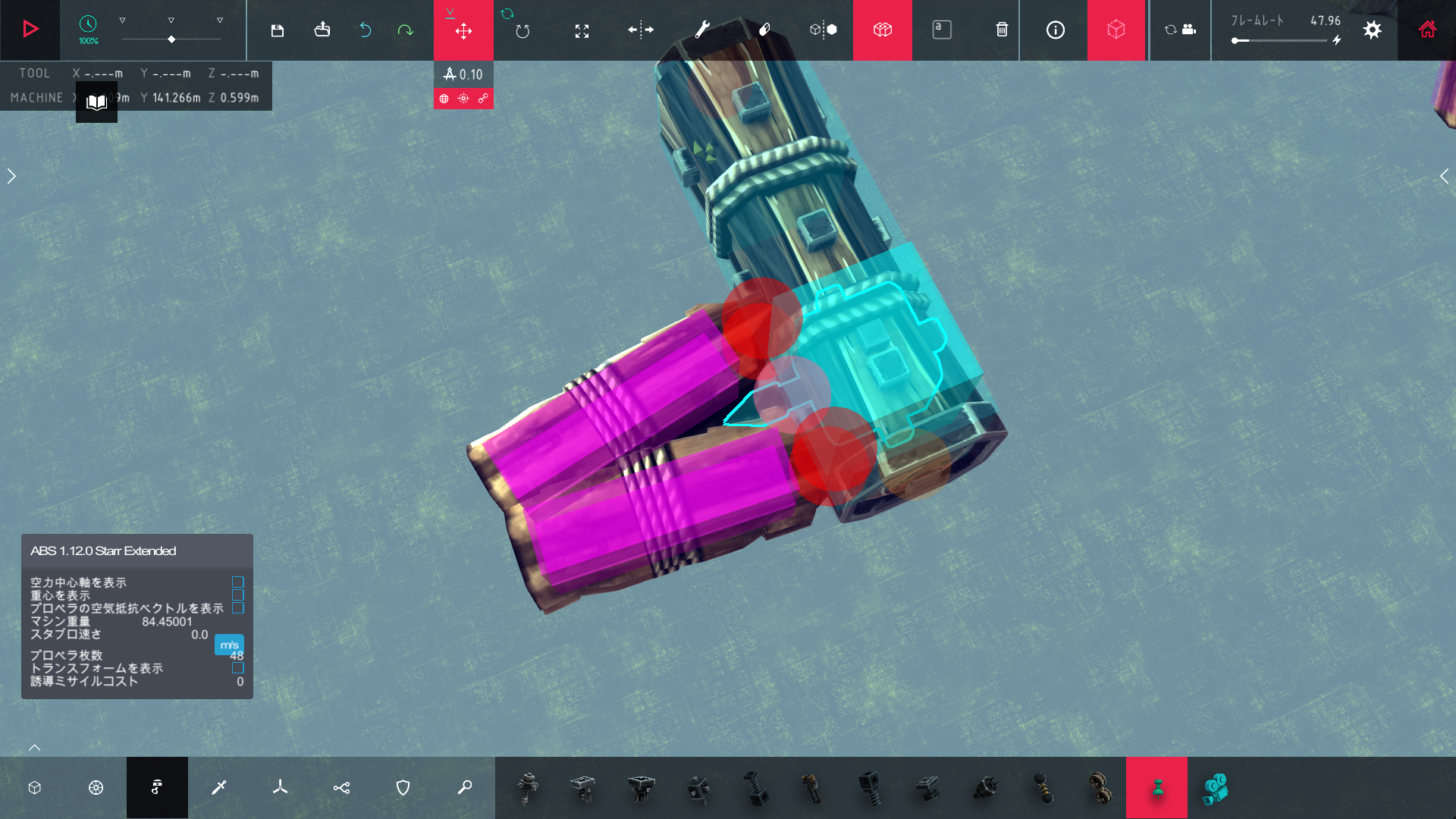Click the home icon button
The height and width of the screenshot is (819, 1456).
coord(1427,30)
